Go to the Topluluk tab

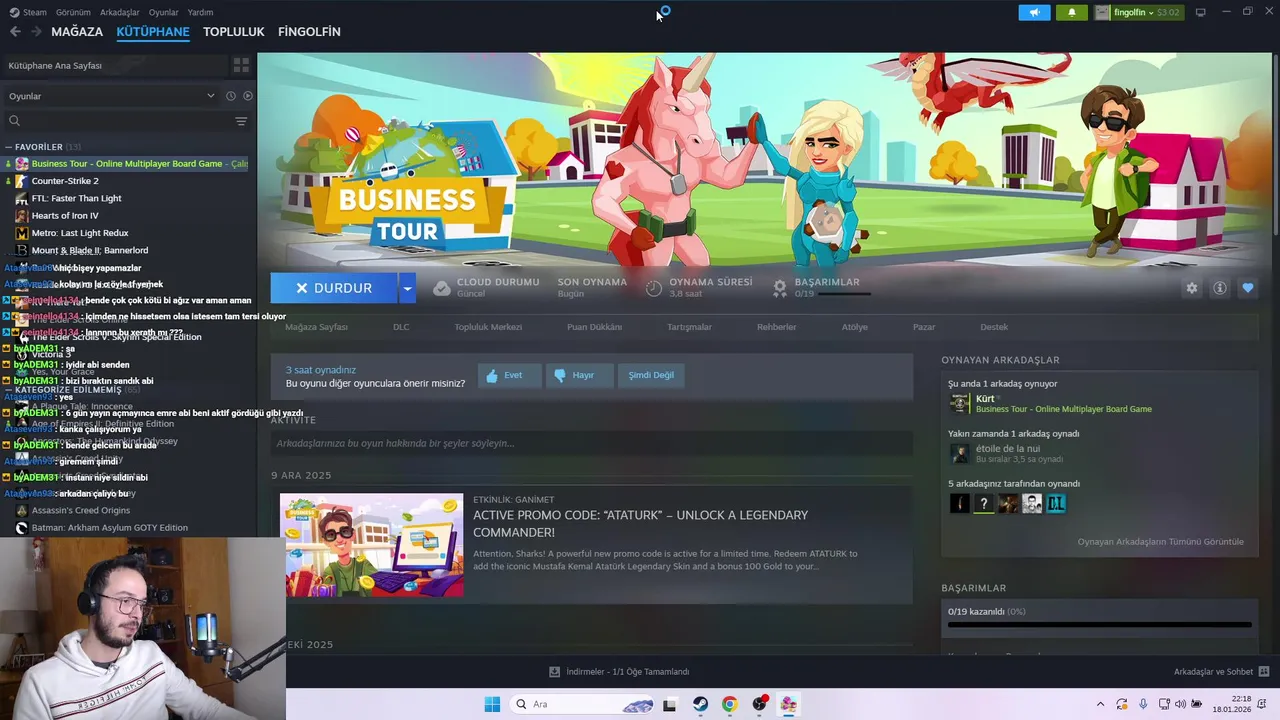[233, 32]
